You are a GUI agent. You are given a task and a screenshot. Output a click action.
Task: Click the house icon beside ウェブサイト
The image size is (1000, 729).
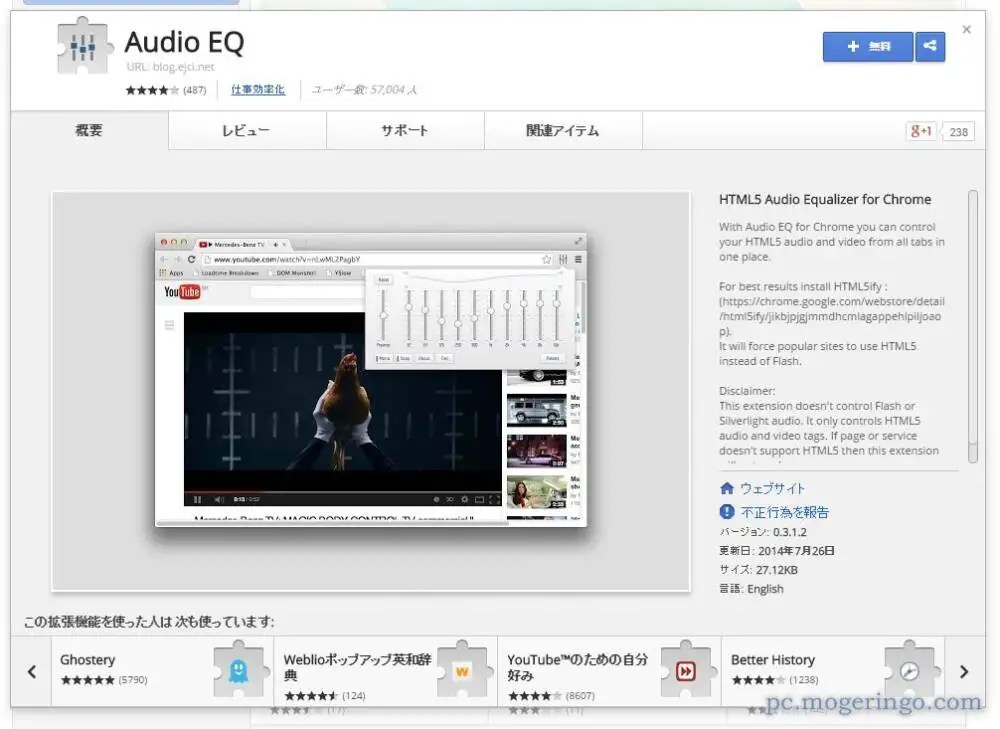(x=728, y=488)
